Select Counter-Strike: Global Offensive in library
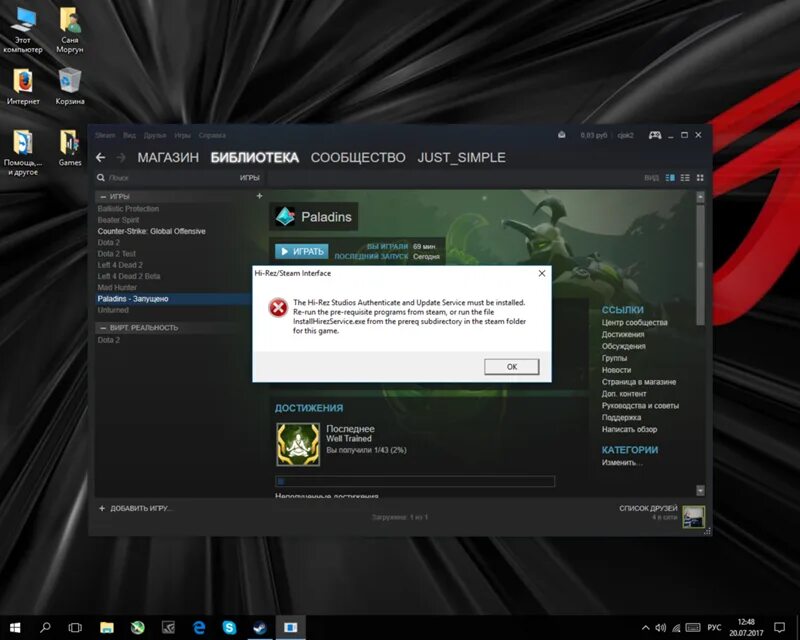The height and width of the screenshot is (640, 800). 152,231
